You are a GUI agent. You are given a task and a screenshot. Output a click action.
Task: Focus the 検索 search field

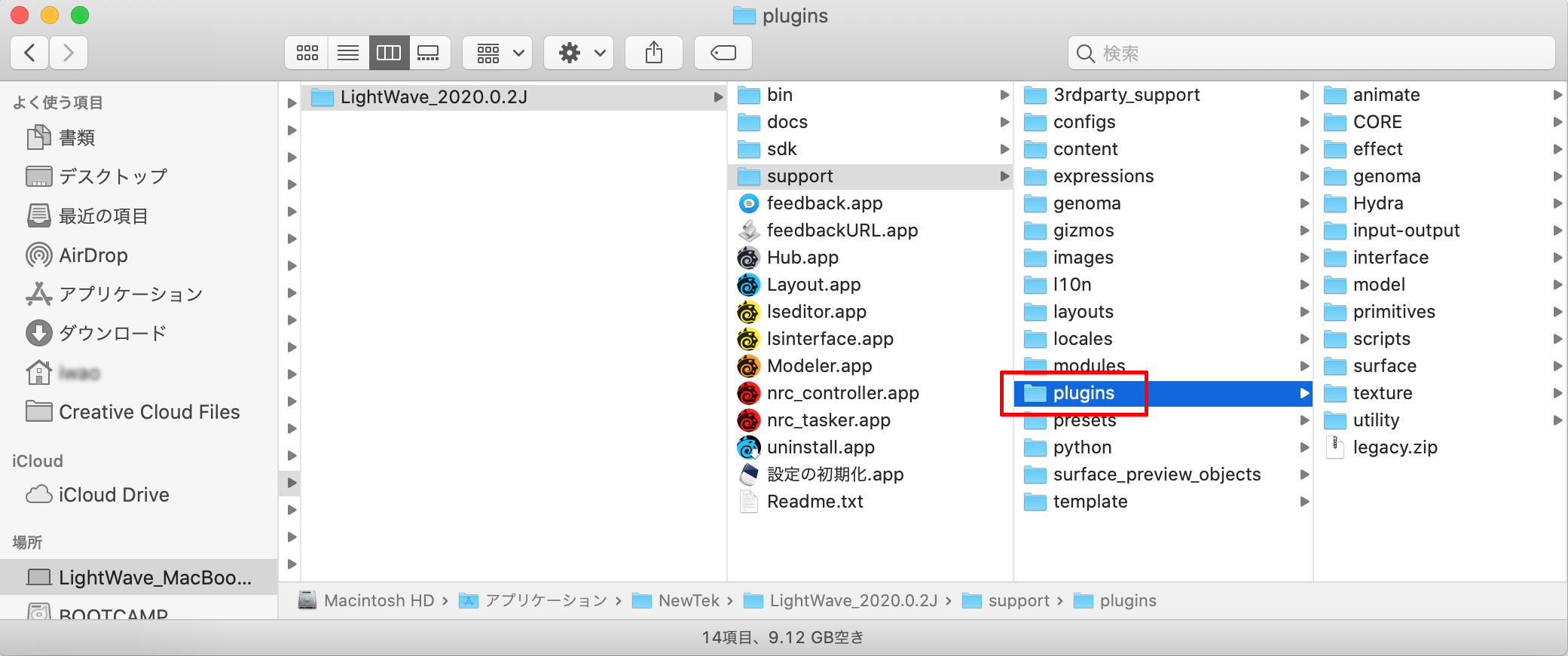coord(1311,53)
